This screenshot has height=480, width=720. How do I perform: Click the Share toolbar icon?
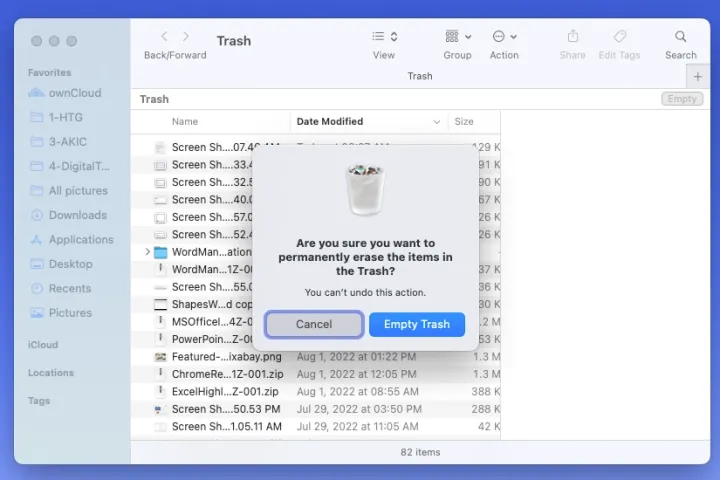point(573,36)
